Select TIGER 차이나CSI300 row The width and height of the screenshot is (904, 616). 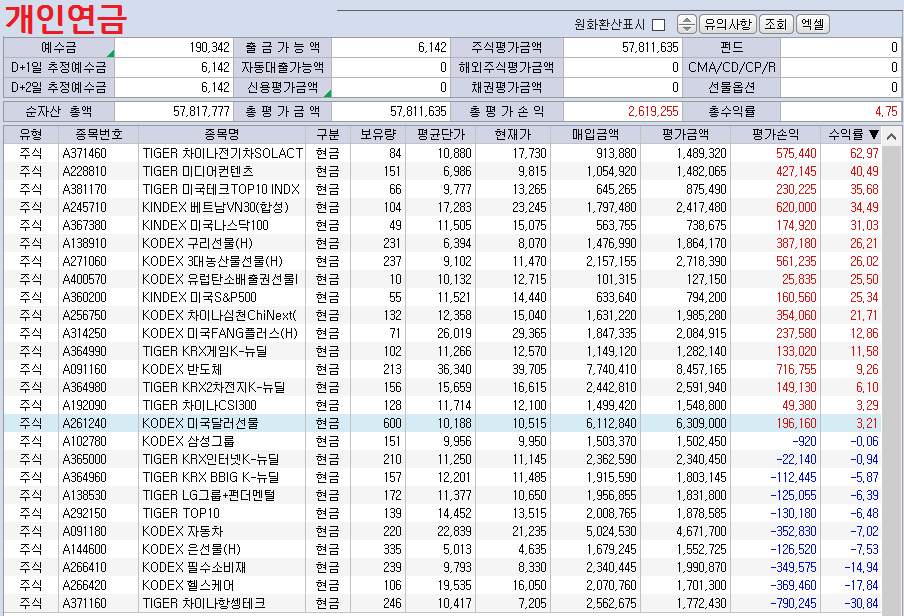pos(443,405)
